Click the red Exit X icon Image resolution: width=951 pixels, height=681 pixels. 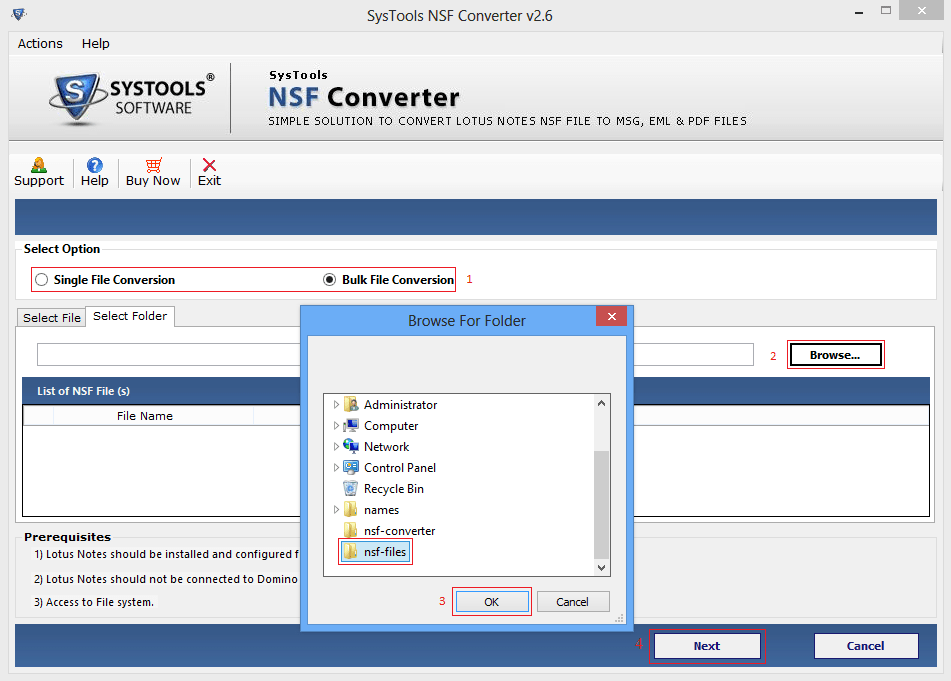209,165
